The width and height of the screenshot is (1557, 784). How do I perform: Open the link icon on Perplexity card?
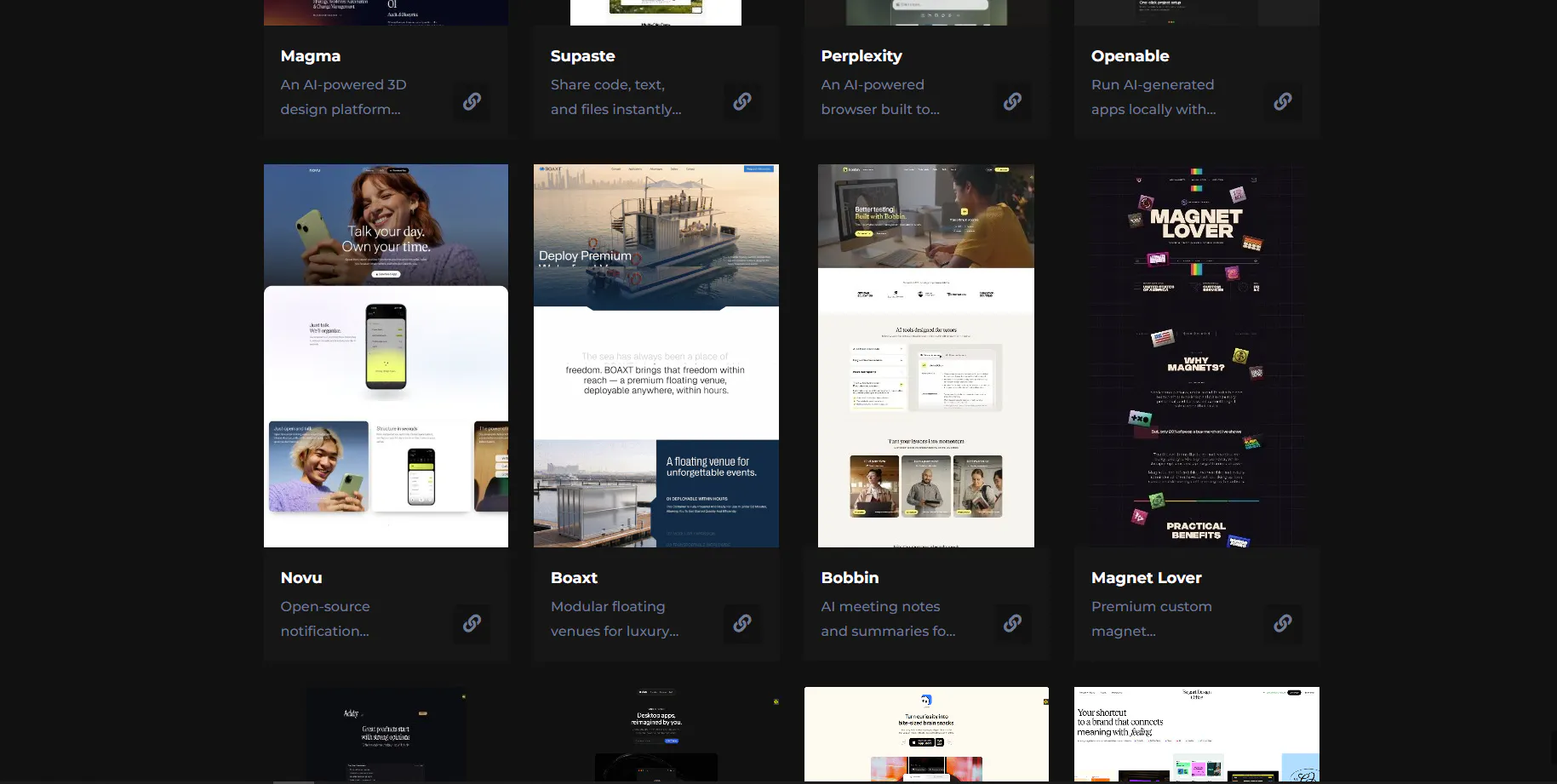(x=1012, y=101)
